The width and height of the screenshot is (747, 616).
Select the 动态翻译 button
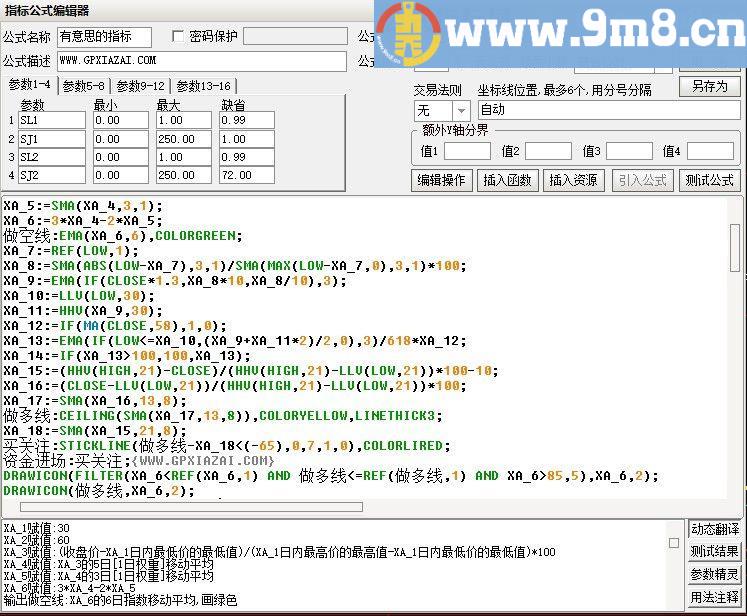point(715,529)
